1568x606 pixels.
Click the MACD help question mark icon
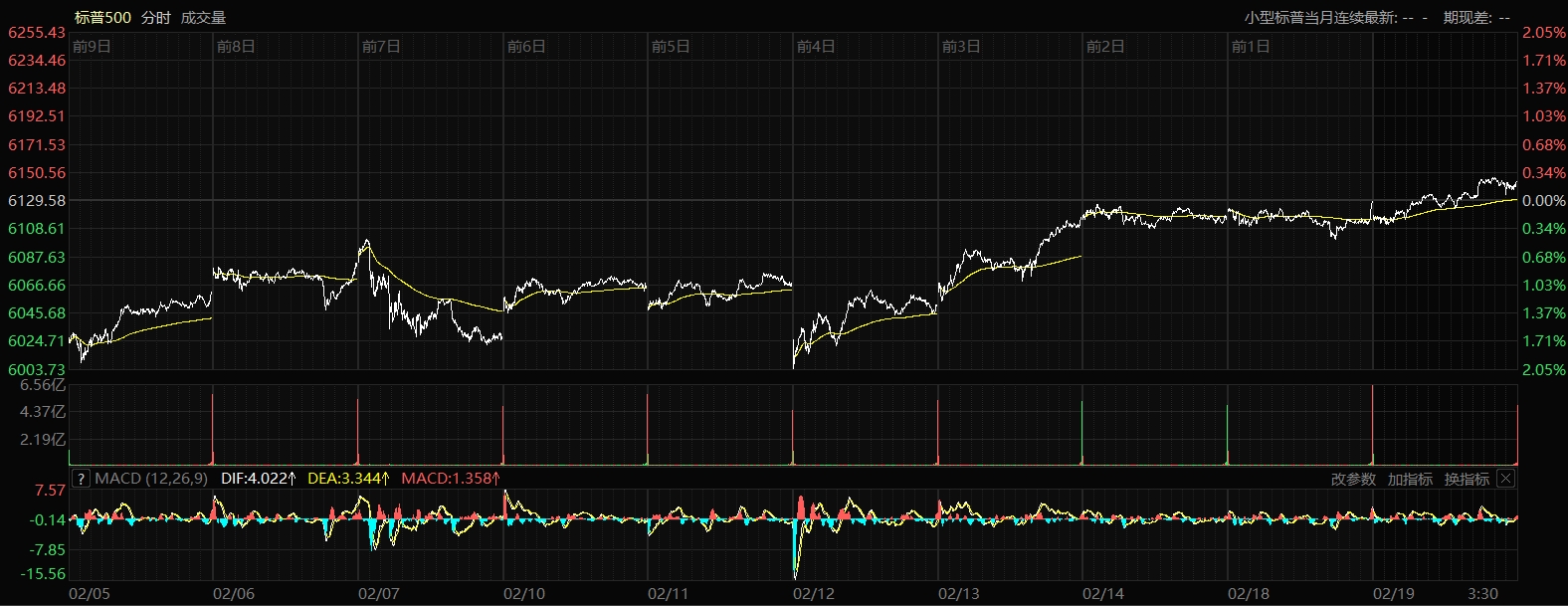(82, 479)
